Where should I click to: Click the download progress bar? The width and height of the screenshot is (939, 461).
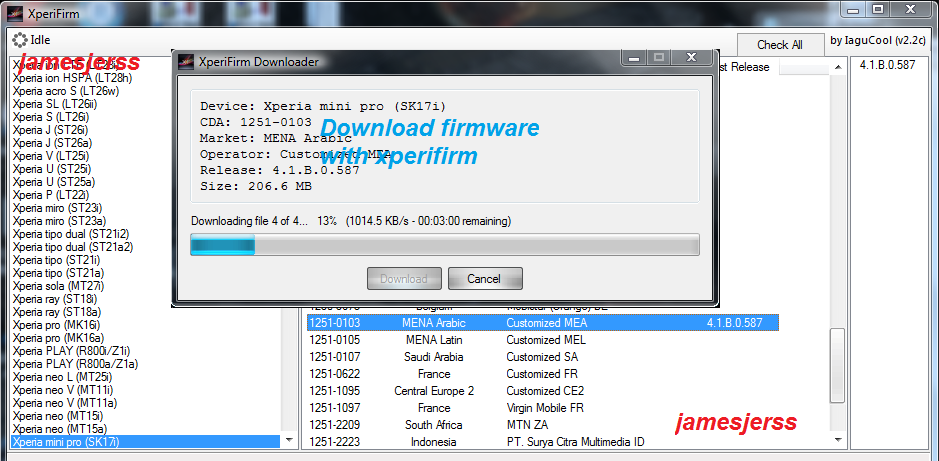click(x=444, y=245)
